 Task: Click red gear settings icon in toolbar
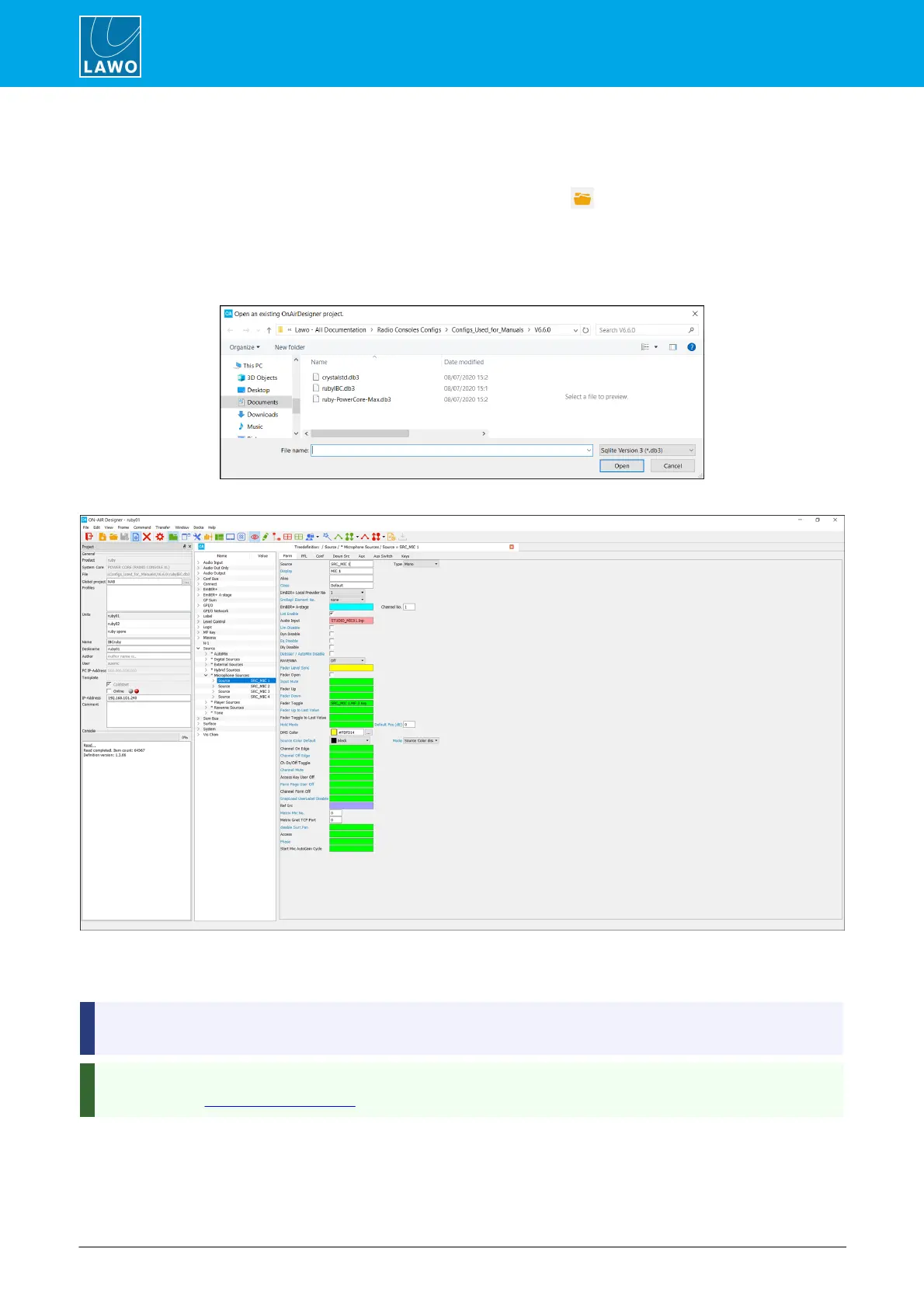pyautogui.click(x=159, y=537)
